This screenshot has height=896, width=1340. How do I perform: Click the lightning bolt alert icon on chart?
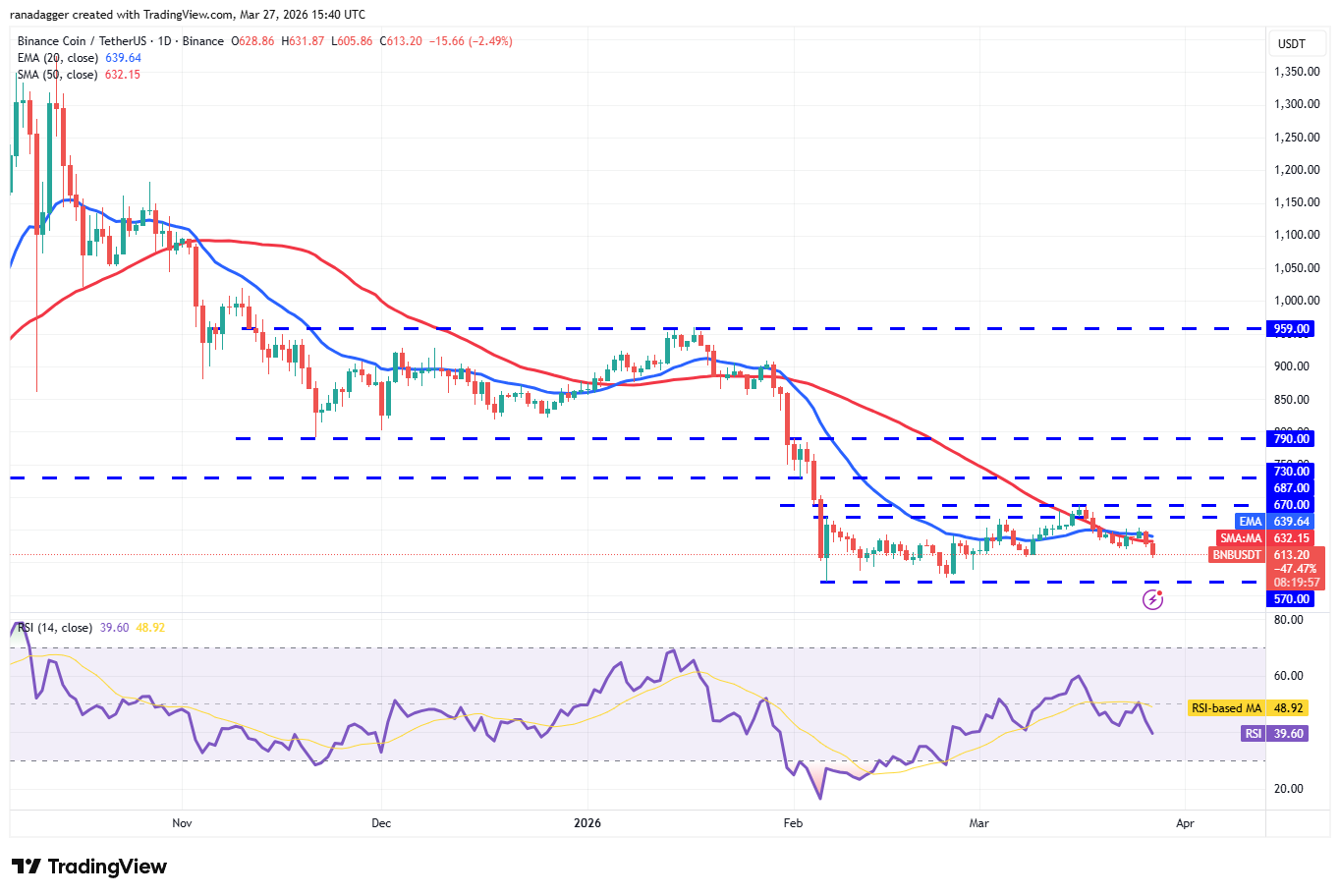tap(1151, 599)
